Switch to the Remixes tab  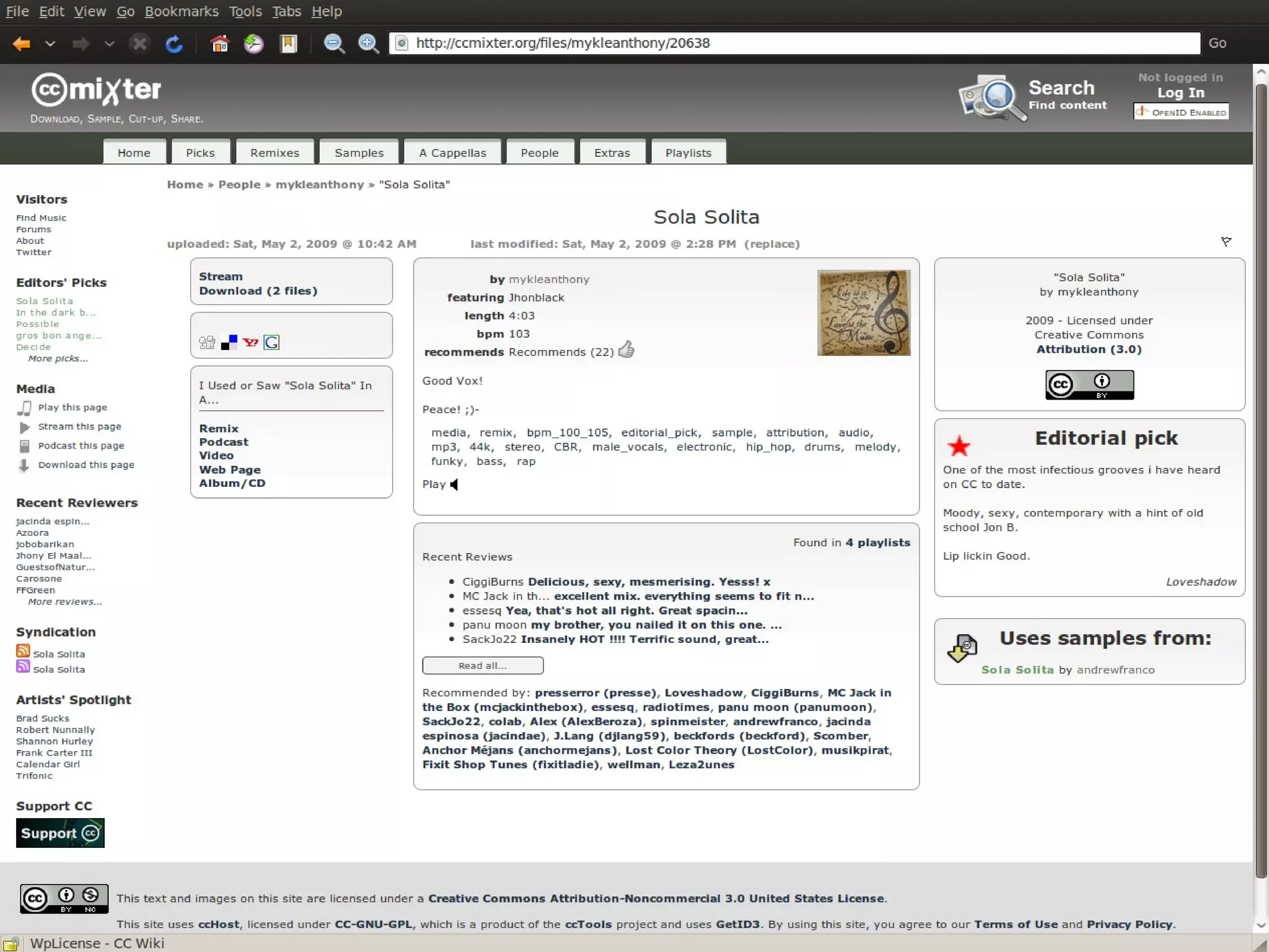274,152
